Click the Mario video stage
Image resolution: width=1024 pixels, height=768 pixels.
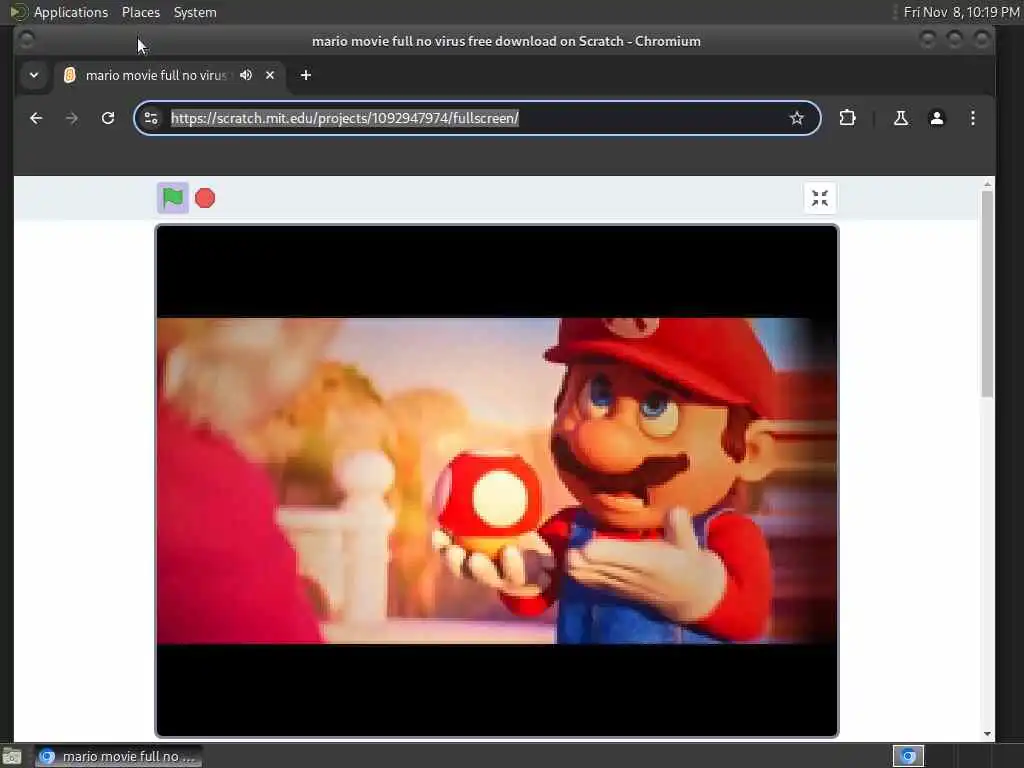(x=496, y=481)
